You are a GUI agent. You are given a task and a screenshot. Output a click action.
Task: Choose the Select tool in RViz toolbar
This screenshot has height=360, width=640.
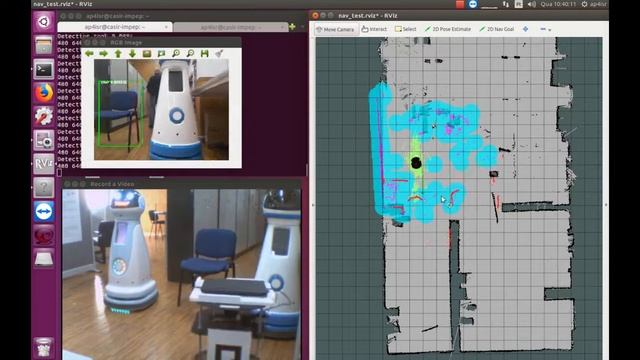(405, 29)
